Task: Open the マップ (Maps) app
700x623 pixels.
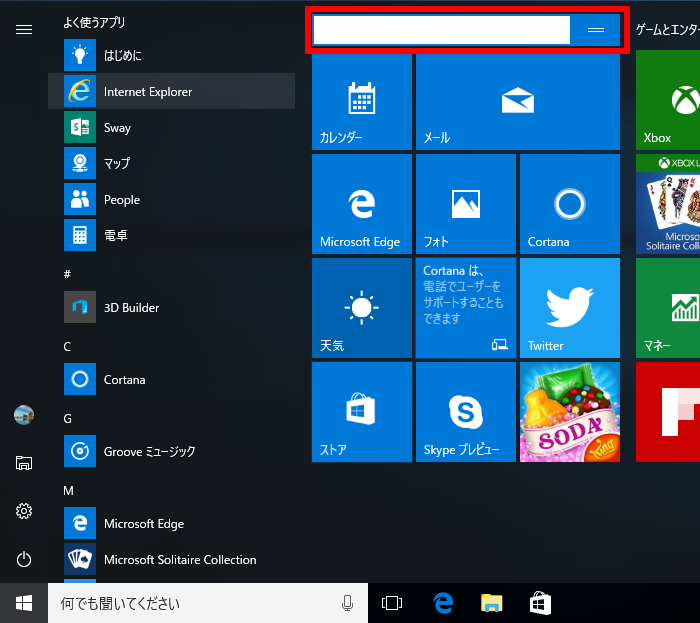Action: tap(171, 163)
